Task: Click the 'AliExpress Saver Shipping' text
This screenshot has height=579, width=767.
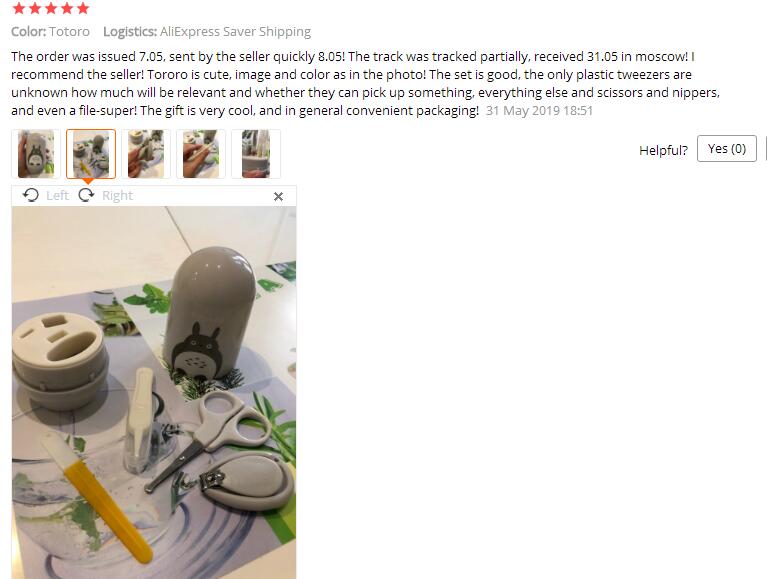Action: pyautogui.click(x=235, y=32)
